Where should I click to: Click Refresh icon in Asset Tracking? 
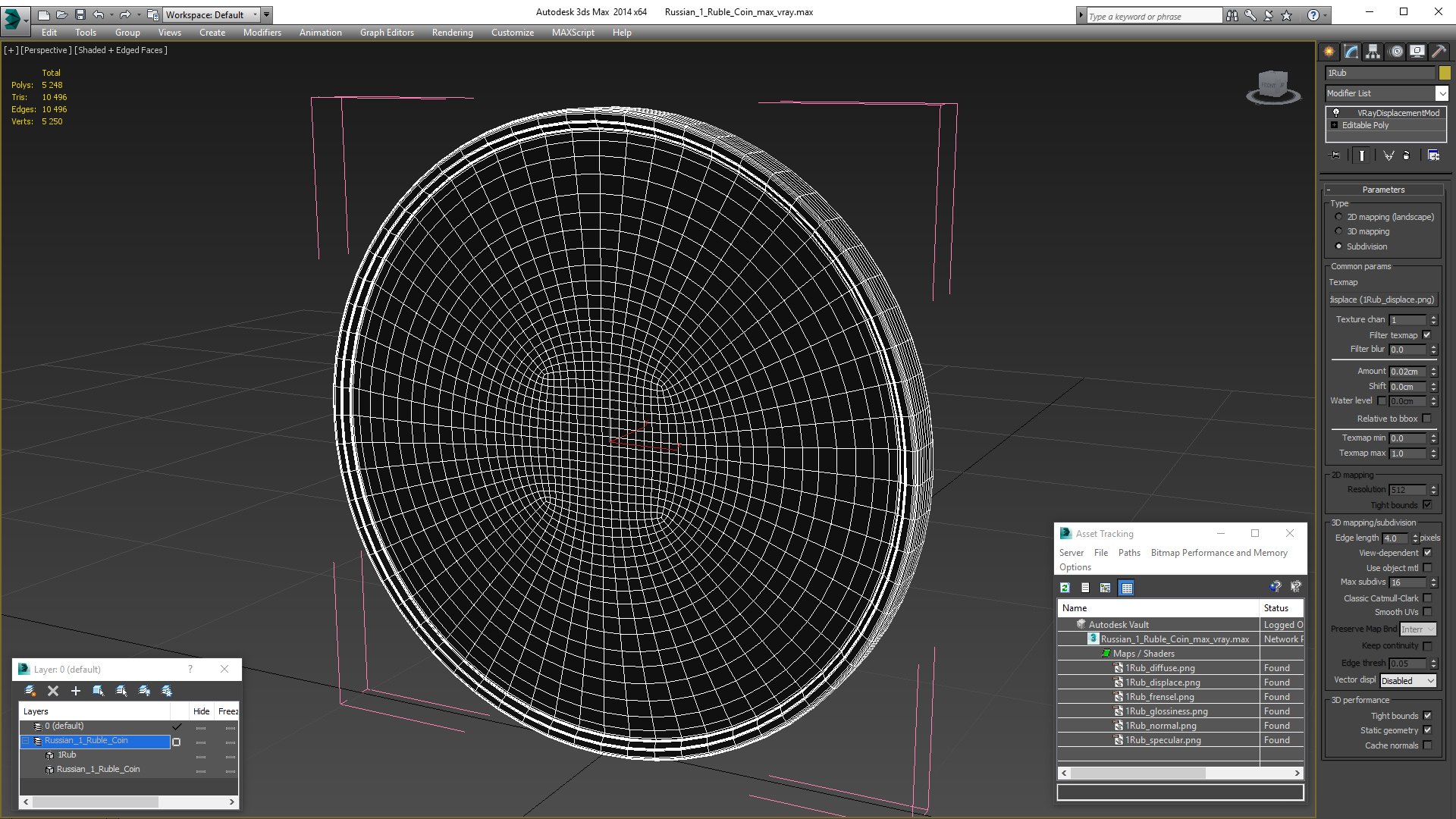coord(1065,588)
